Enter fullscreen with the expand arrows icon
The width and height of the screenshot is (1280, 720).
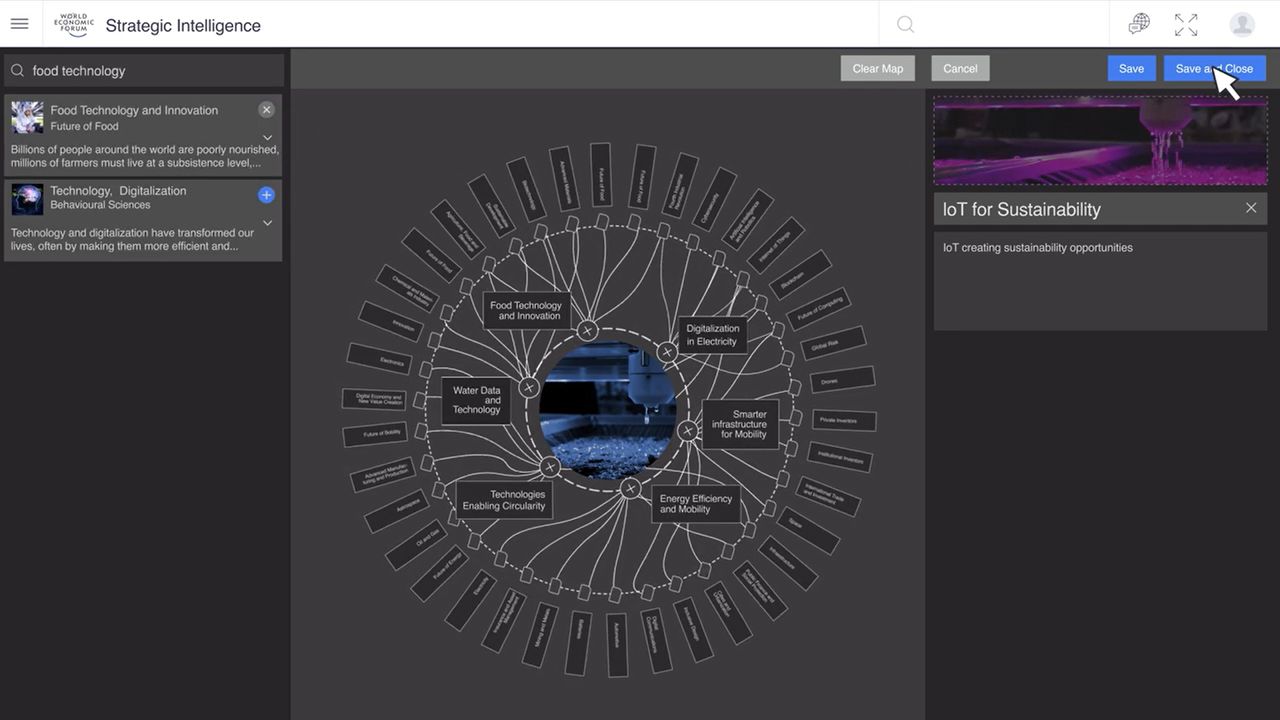1186,25
